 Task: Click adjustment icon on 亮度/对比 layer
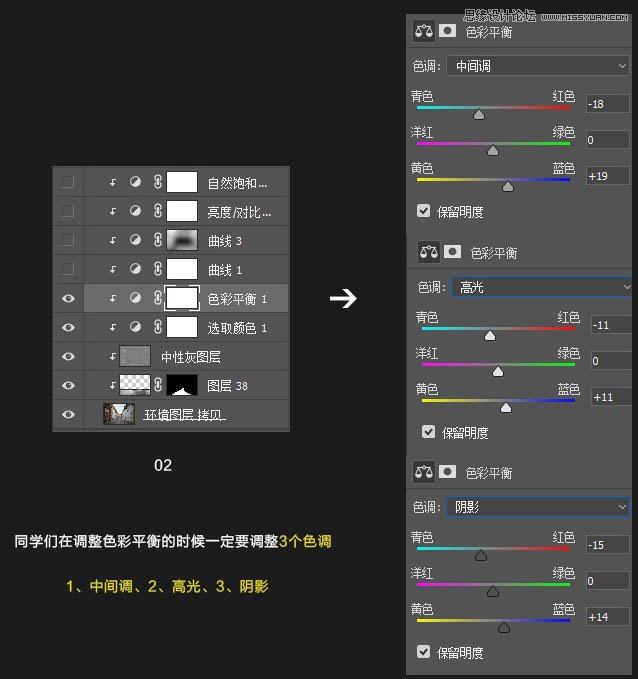point(135,211)
